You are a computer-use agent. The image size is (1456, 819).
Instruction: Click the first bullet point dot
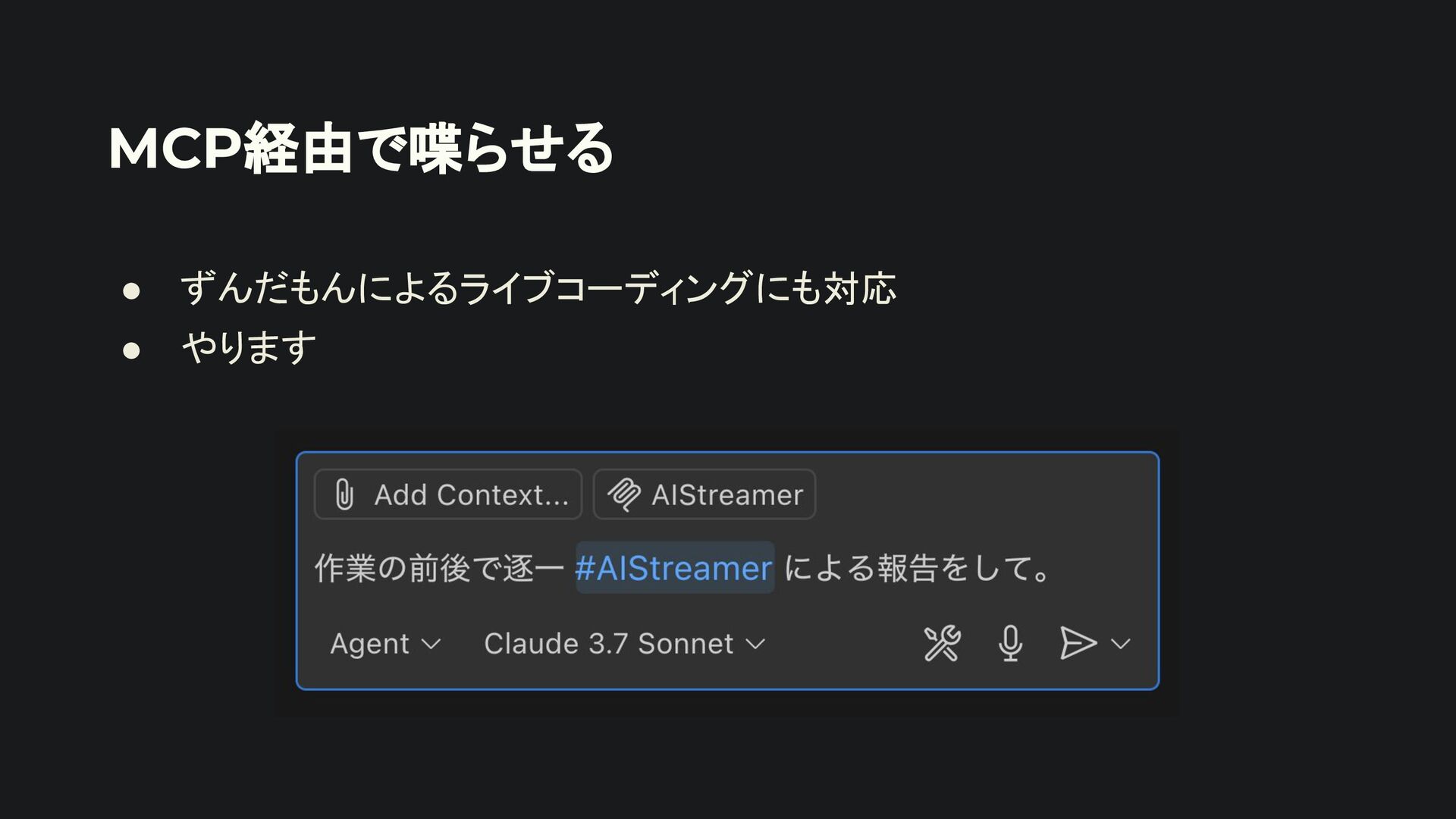(131, 291)
